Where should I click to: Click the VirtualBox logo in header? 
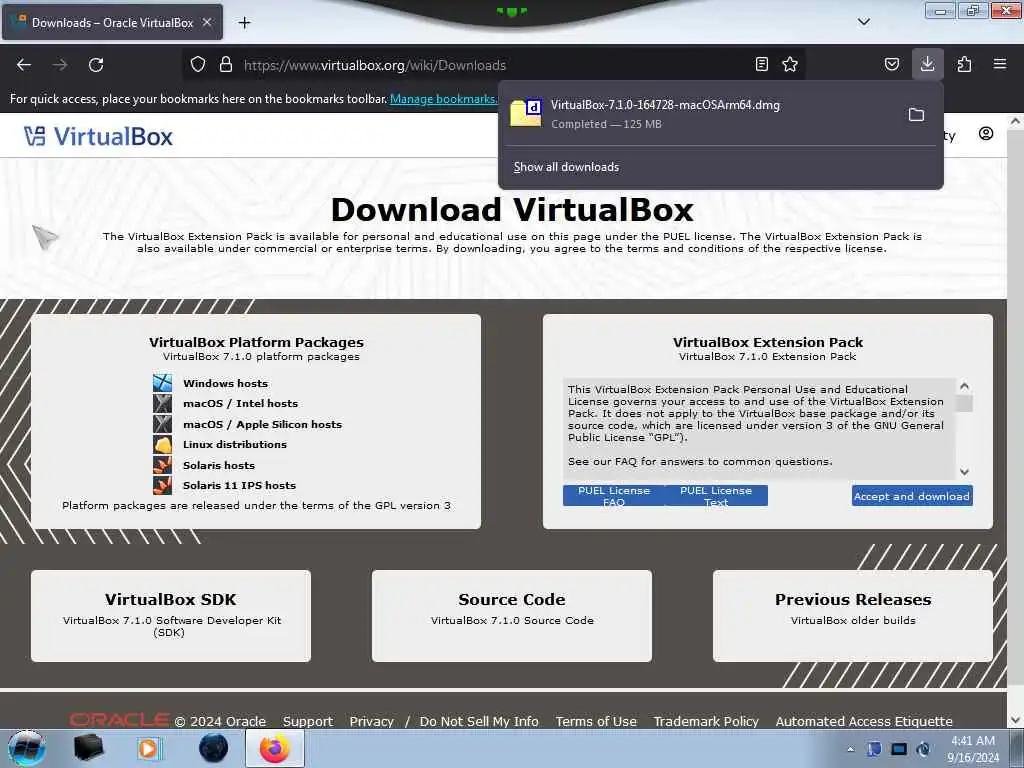pyautogui.click(x=99, y=136)
